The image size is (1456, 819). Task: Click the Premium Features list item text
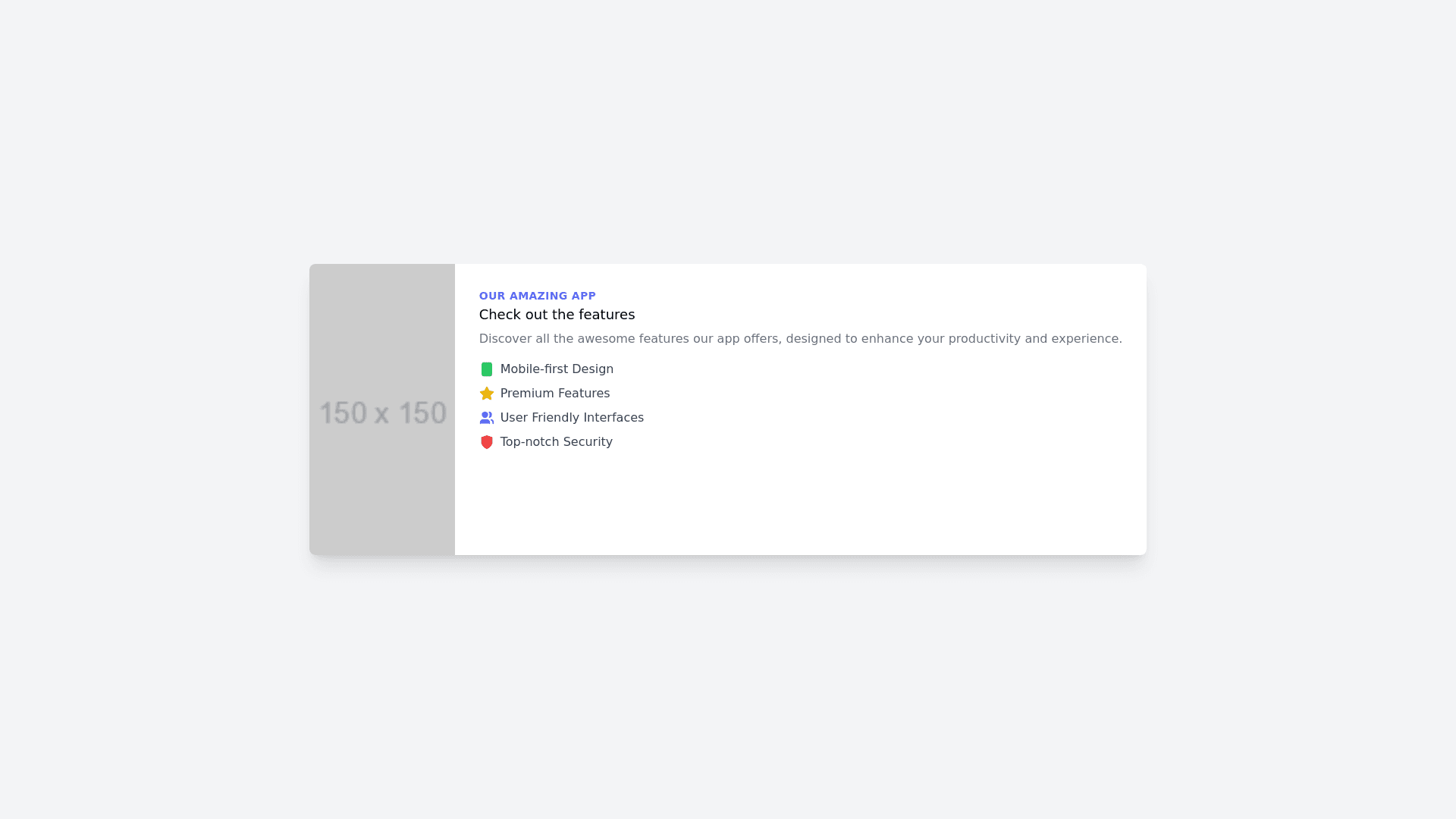(554, 394)
